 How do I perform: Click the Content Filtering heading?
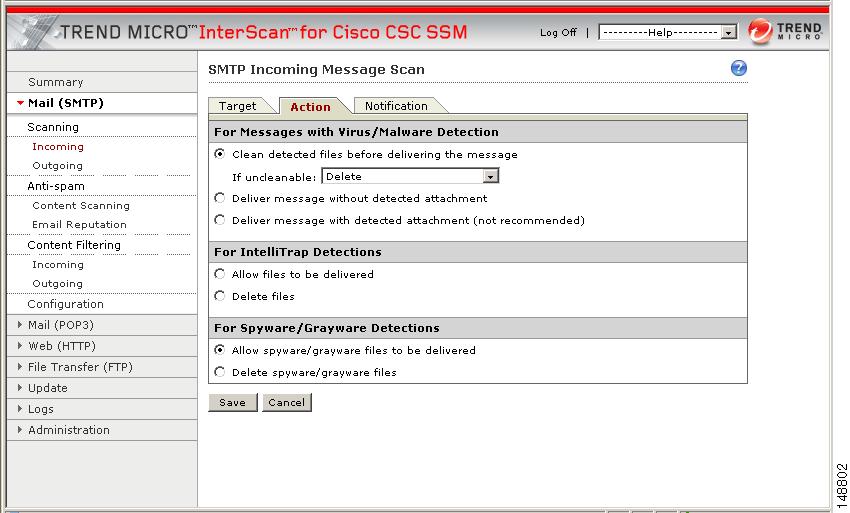[x=74, y=245]
